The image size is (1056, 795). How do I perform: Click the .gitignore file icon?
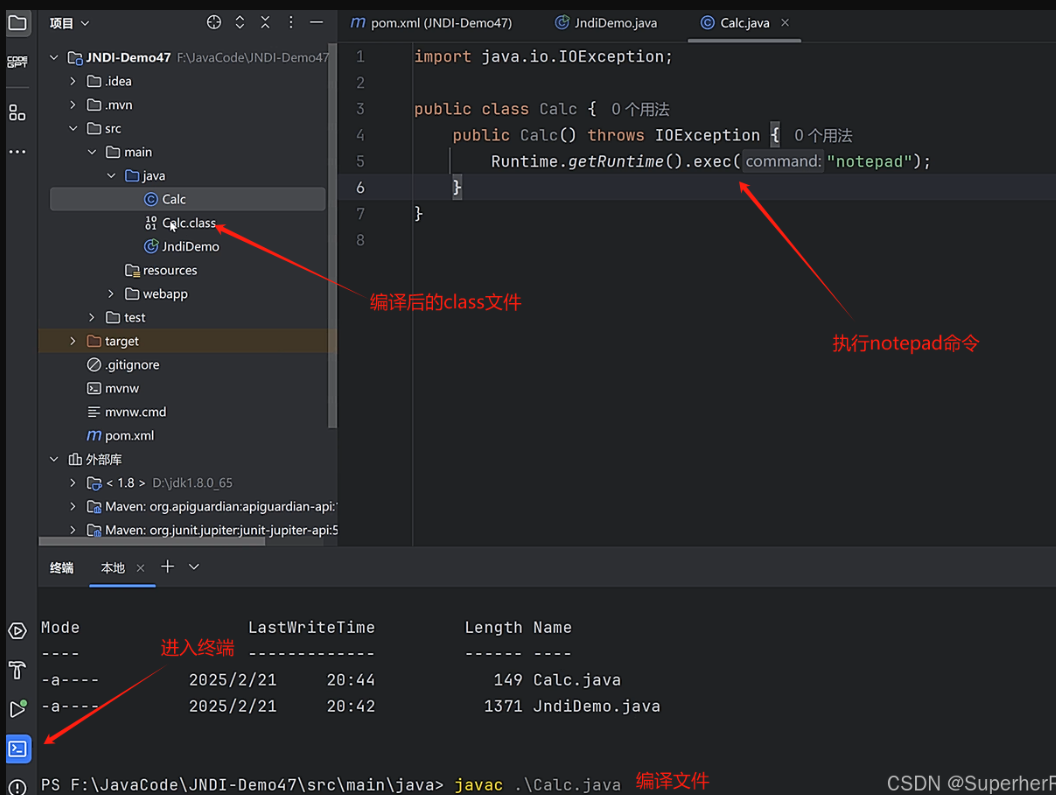[94, 364]
